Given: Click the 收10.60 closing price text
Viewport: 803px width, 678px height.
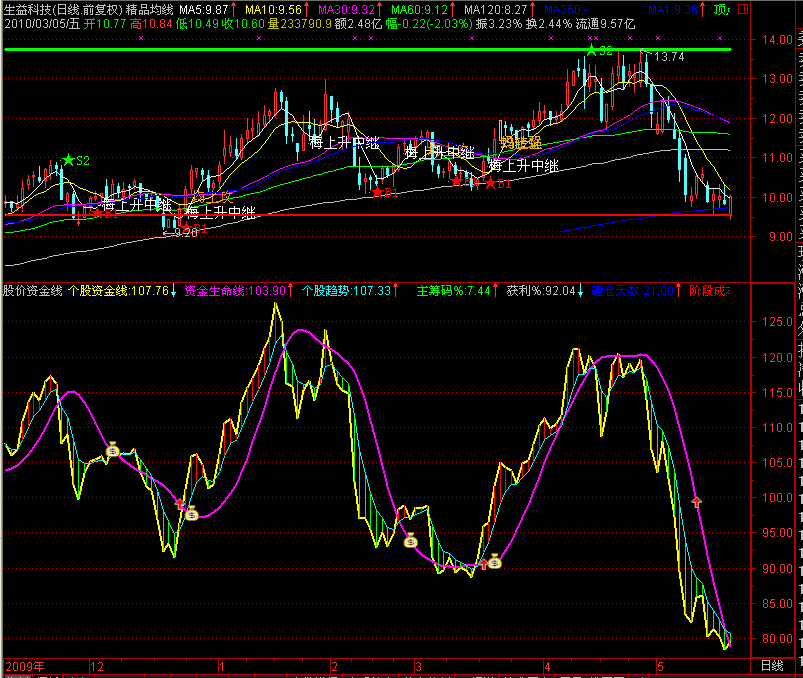Looking at the screenshot, I should pos(244,24).
